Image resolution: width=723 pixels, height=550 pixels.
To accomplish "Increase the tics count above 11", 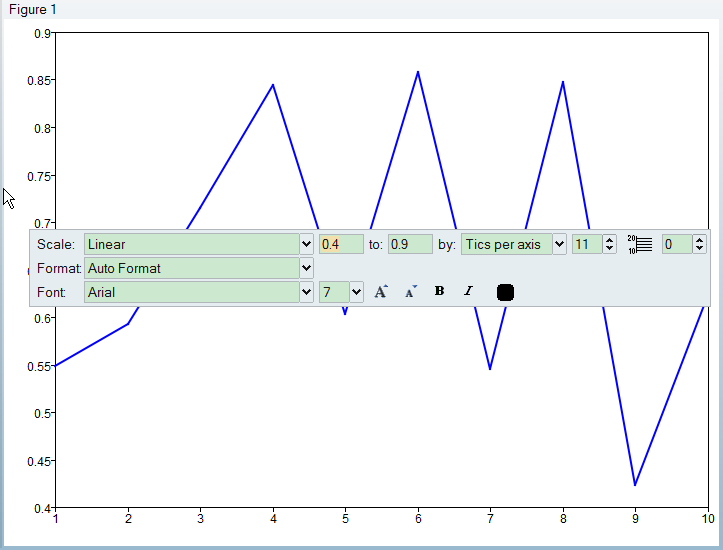I will coord(610,240).
